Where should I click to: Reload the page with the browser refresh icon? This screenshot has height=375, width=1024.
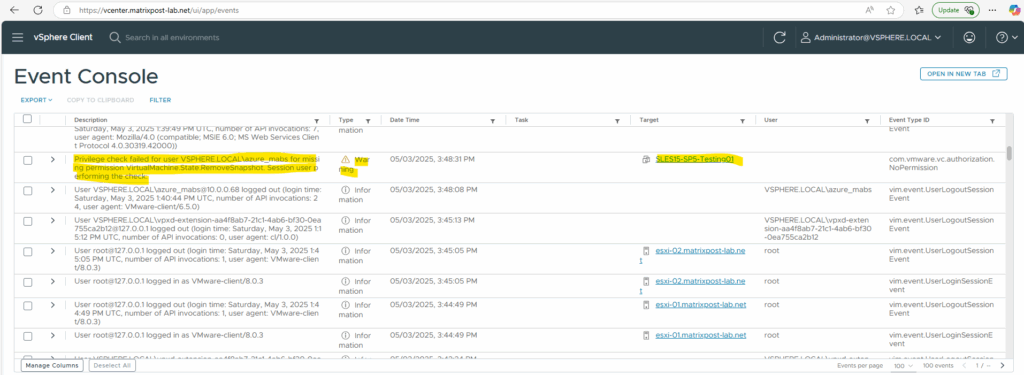point(38,10)
